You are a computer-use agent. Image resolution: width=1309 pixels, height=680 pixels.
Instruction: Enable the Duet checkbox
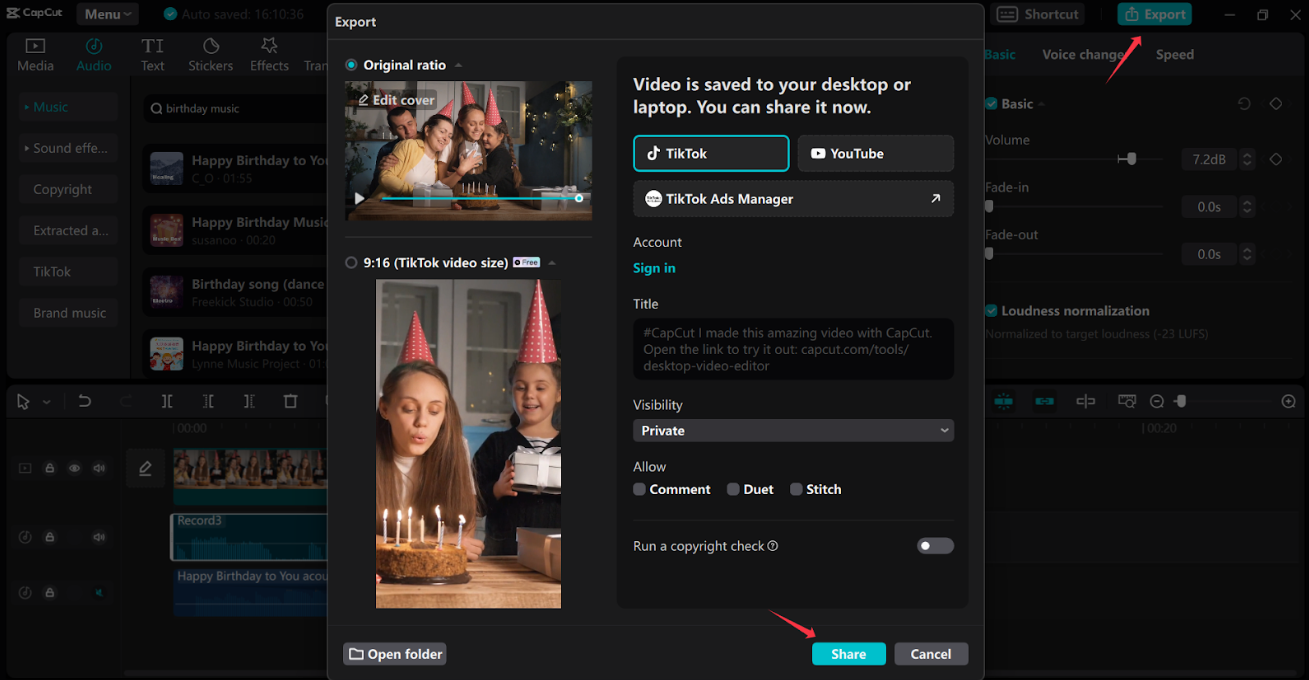pyautogui.click(x=733, y=489)
